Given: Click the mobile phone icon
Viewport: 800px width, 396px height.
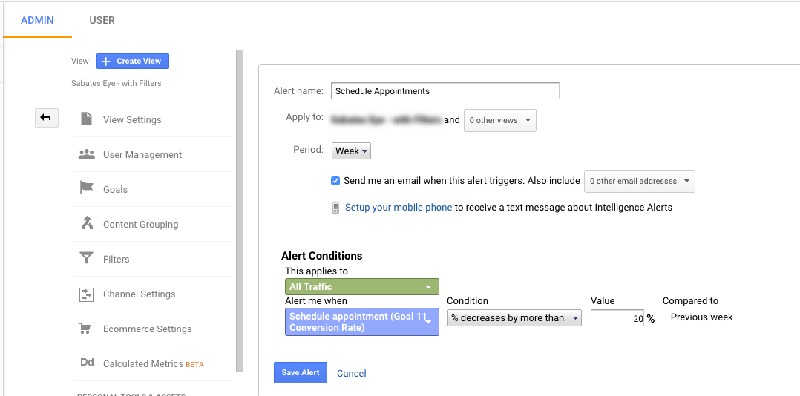Looking at the screenshot, I should click(x=335, y=208).
